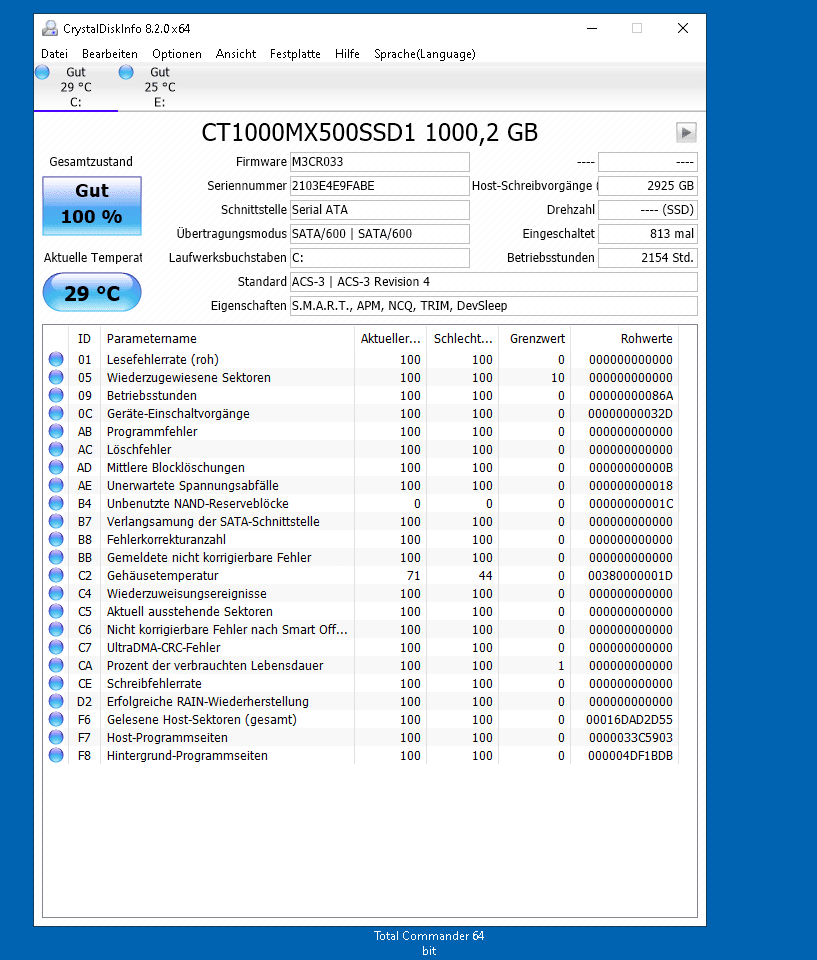Click the Firmware field M3CR033

(x=380, y=162)
